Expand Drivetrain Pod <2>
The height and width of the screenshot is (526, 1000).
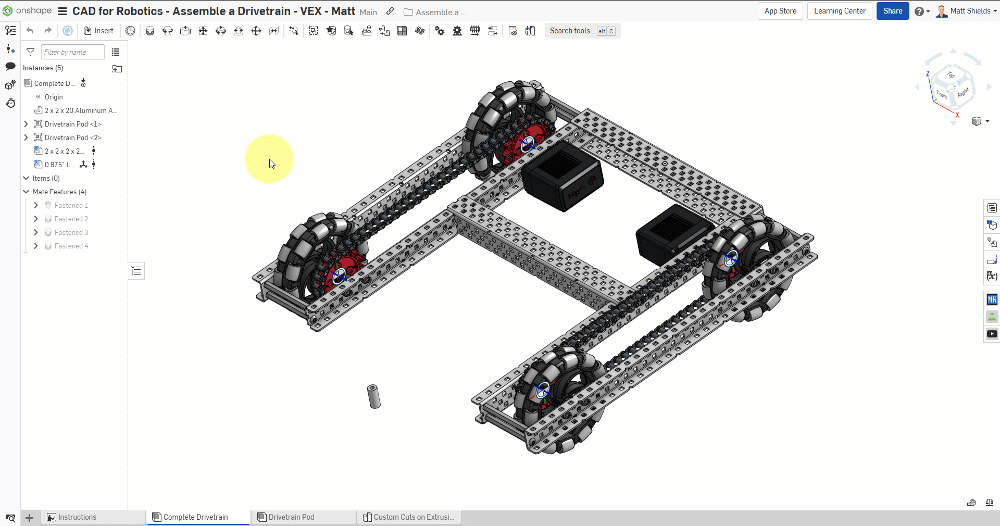[26, 137]
